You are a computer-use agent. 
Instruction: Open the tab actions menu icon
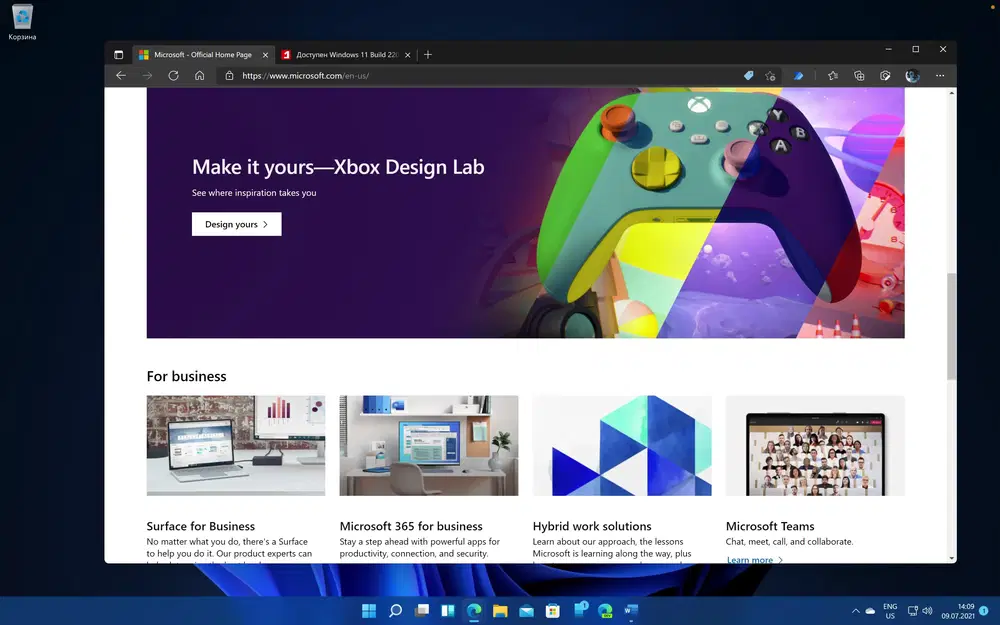pyautogui.click(x=119, y=55)
